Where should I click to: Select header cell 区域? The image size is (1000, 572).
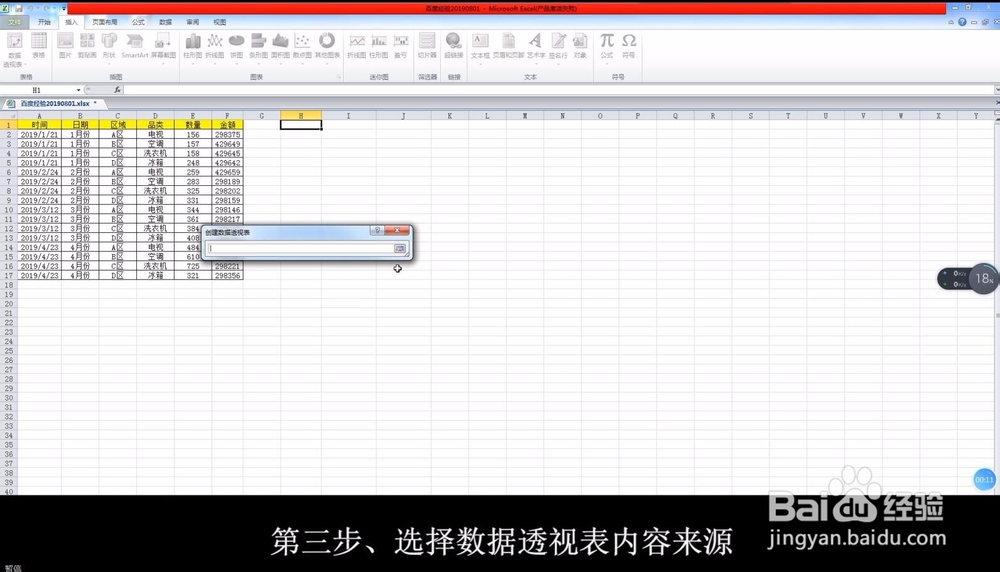[117, 125]
